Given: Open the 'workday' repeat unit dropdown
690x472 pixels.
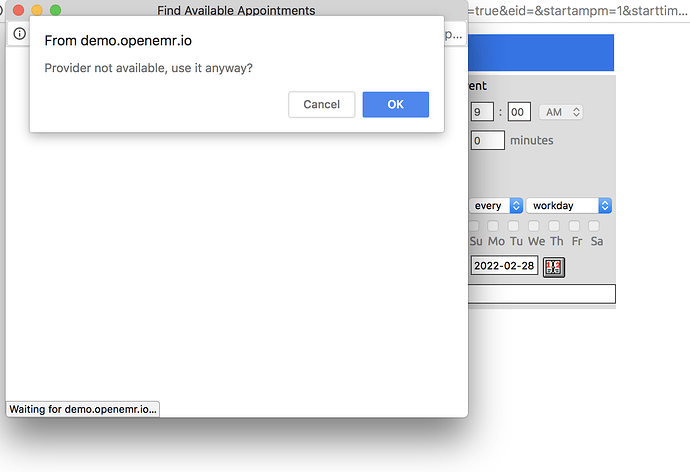Looking at the screenshot, I should pos(569,205).
